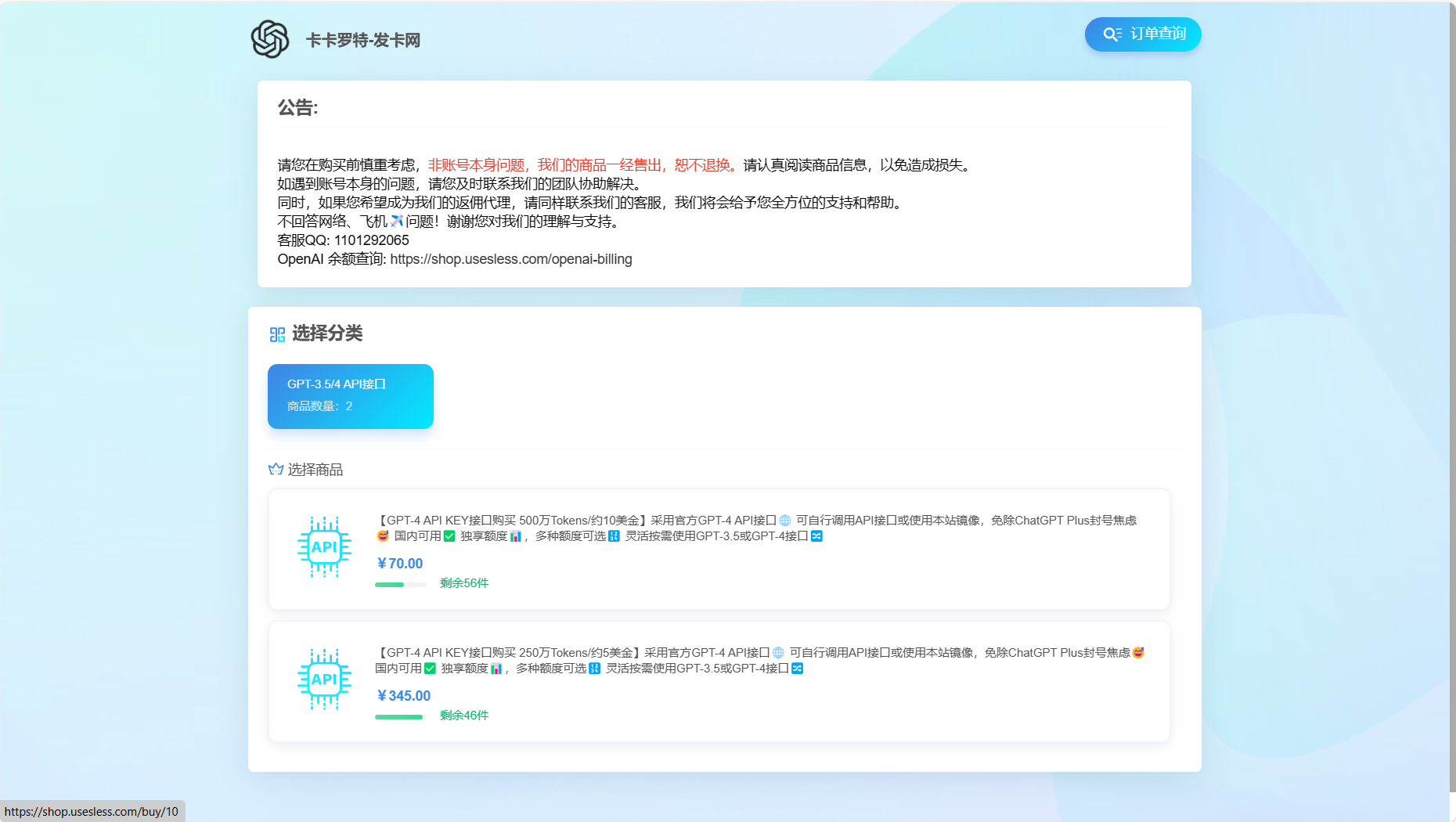This screenshot has height=822, width=1456.
Task: Click the globe icon in 500万Tokens product title
Action: point(785,521)
